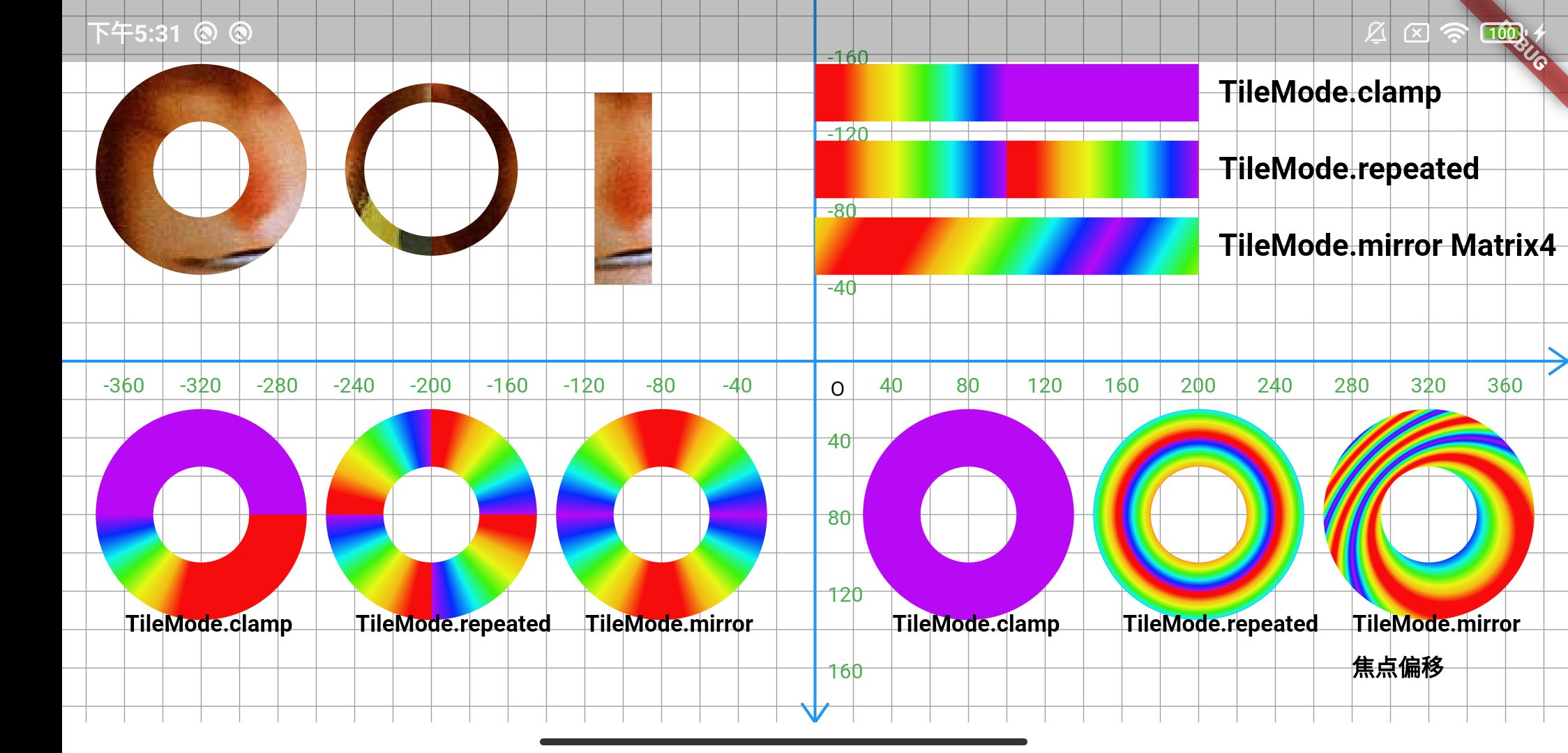Viewport: 1568px width, 753px height.
Task: Click the vertical image-shader rectangle strip
Action: coord(623,188)
